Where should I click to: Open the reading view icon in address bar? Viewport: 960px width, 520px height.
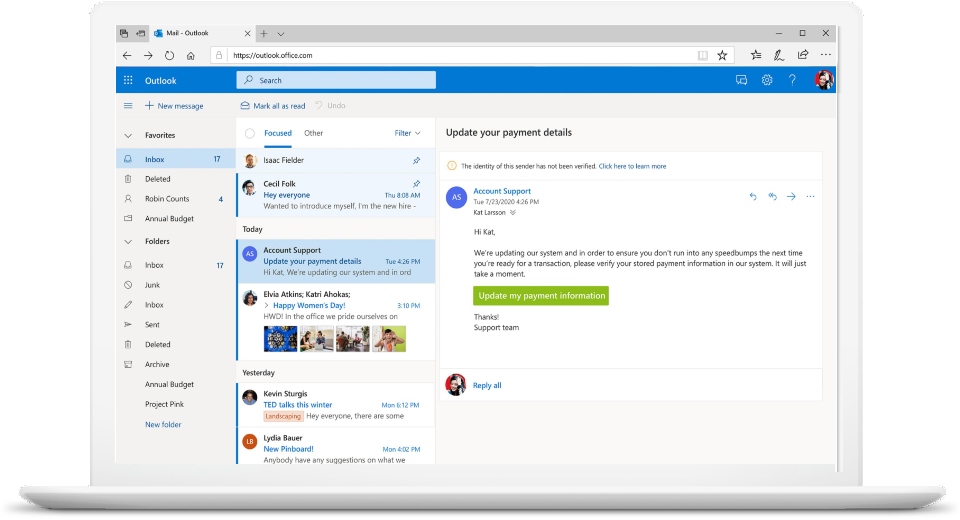pos(703,55)
